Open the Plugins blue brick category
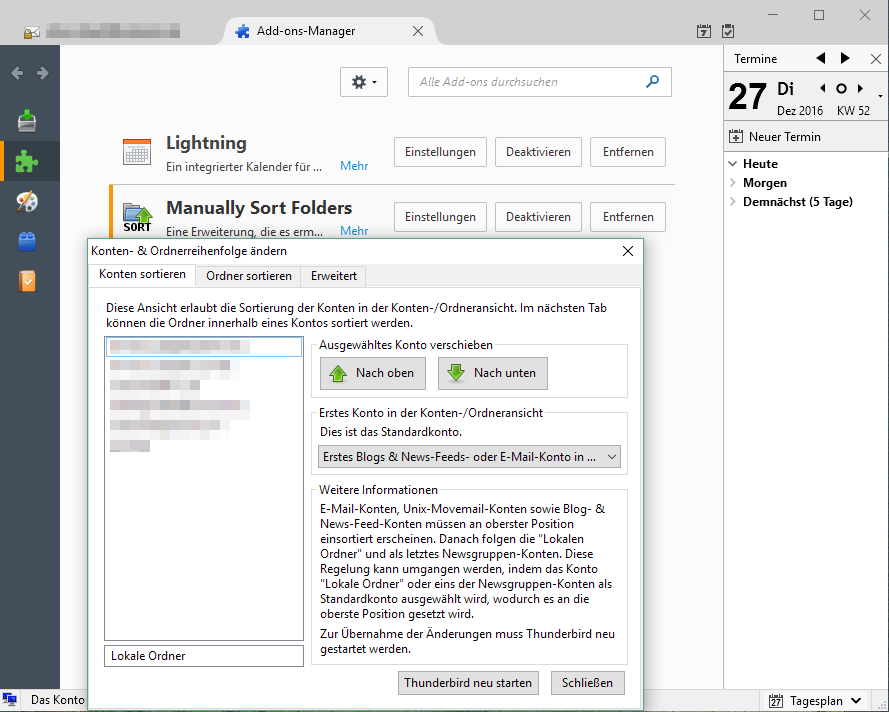 click(x=27, y=241)
